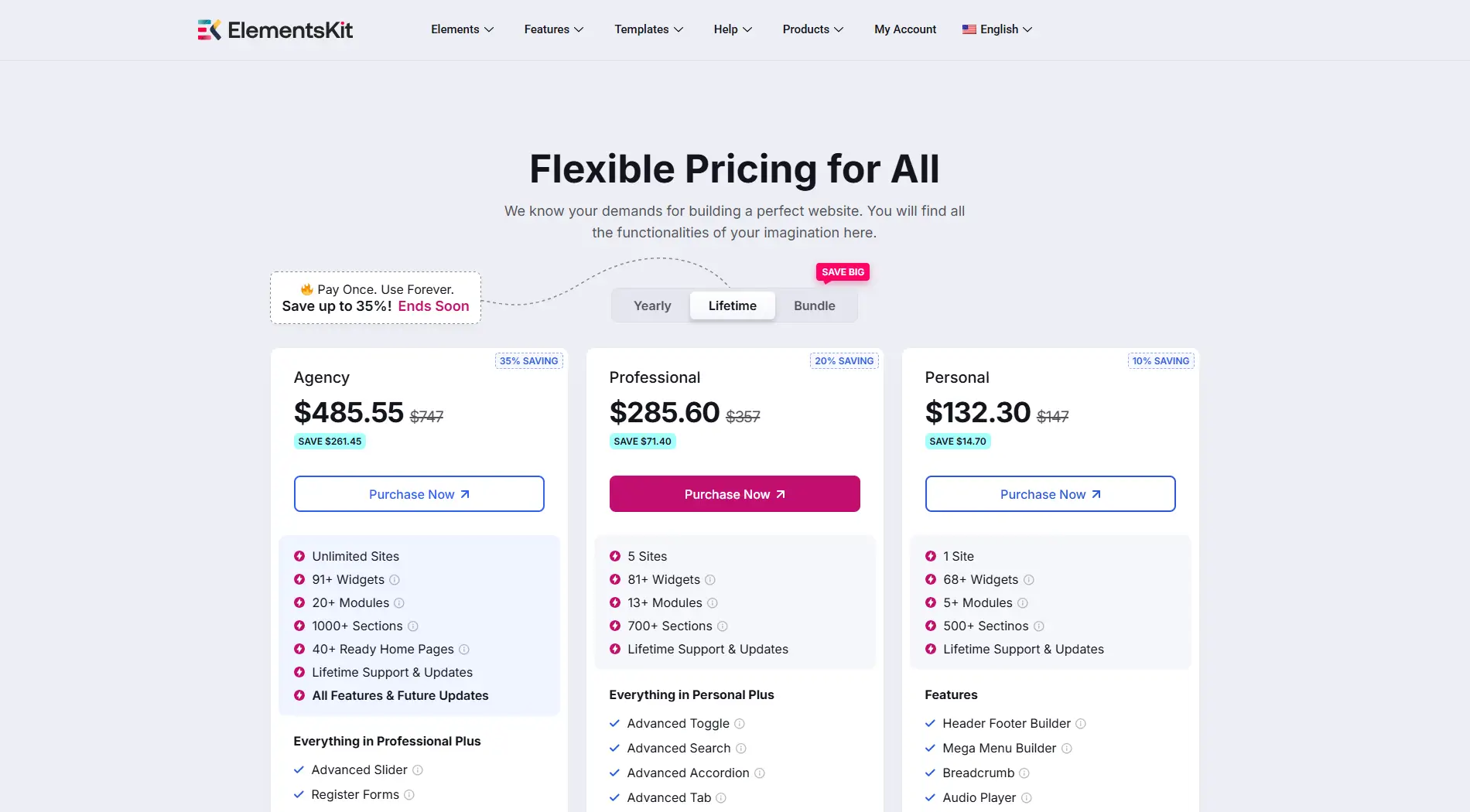Expand the Elements dropdown menu

462,29
